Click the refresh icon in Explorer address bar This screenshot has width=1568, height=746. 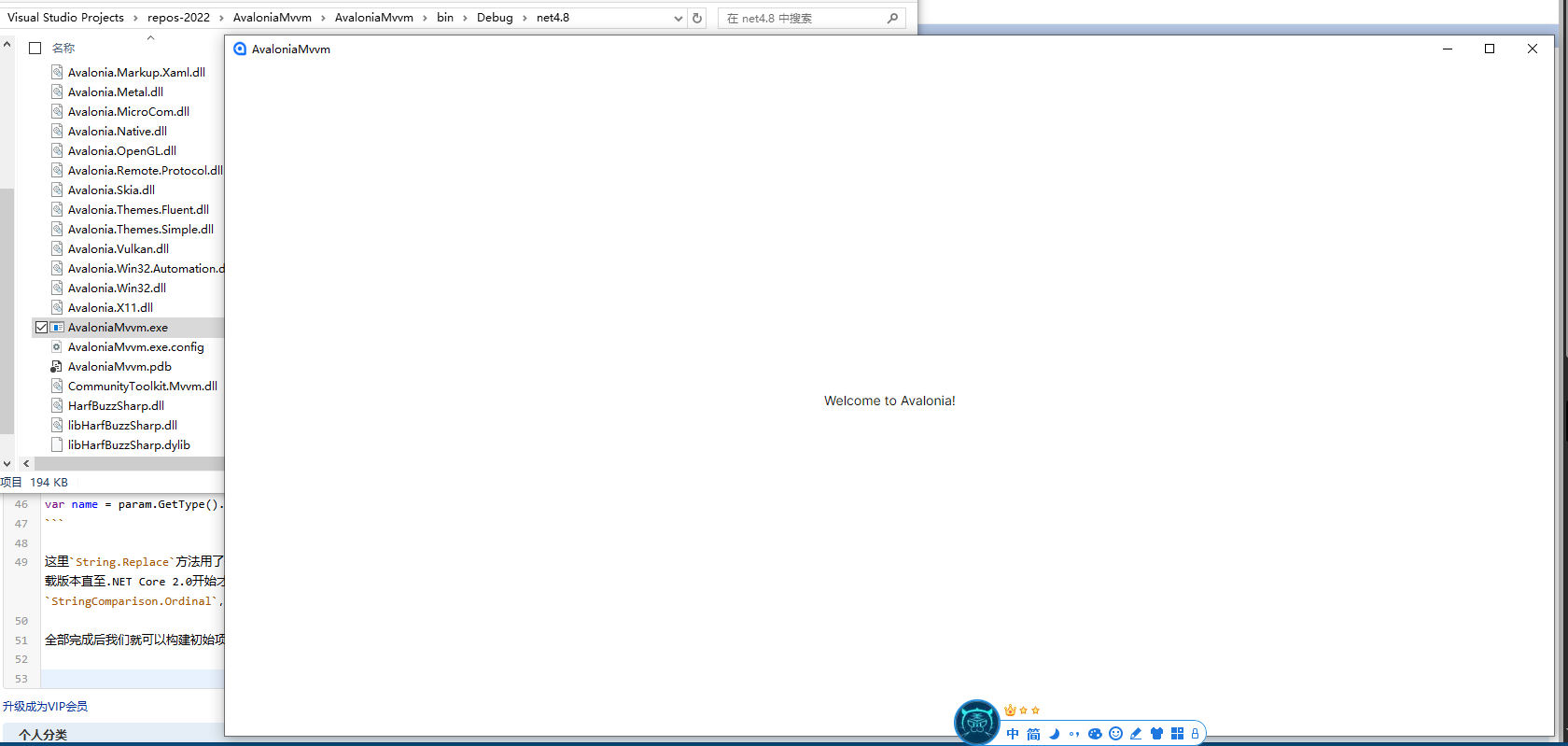tap(697, 18)
